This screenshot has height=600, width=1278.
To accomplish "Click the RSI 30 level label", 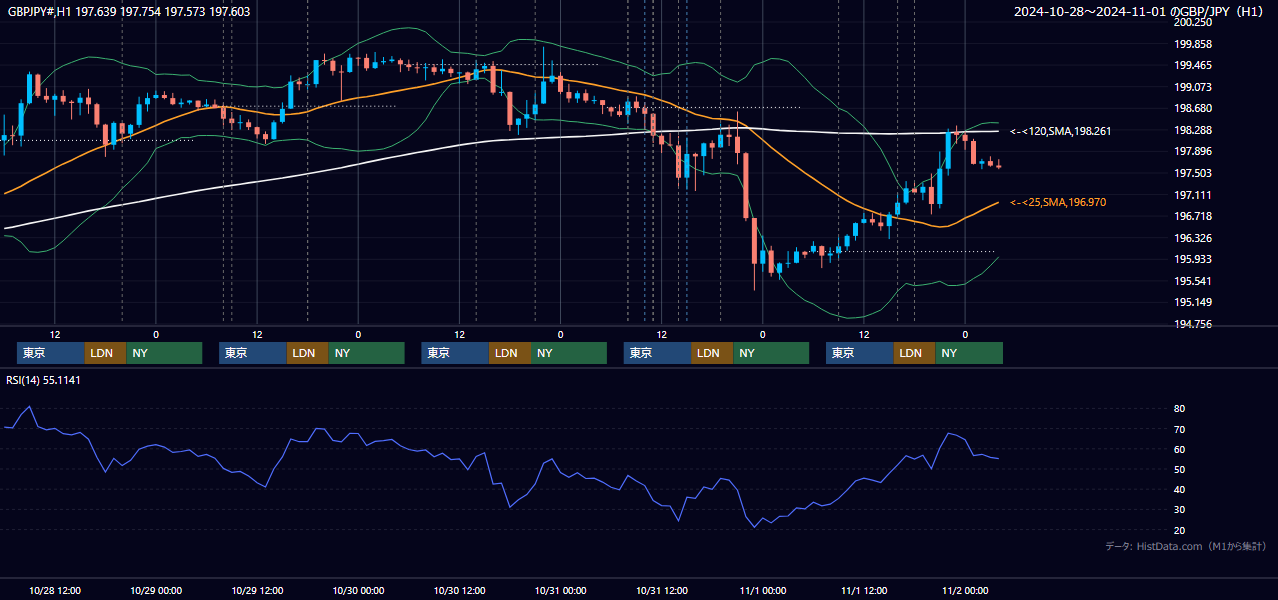I will [x=1180, y=510].
